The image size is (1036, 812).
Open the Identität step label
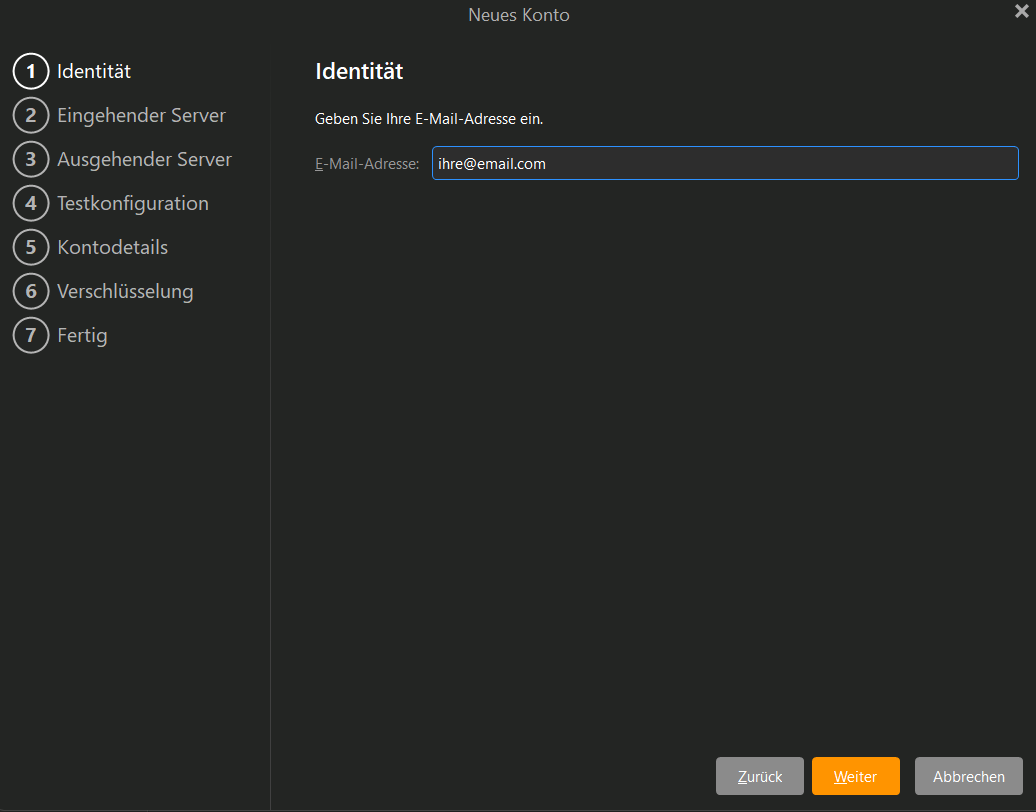pyautogui.click(x=94, y=72)
